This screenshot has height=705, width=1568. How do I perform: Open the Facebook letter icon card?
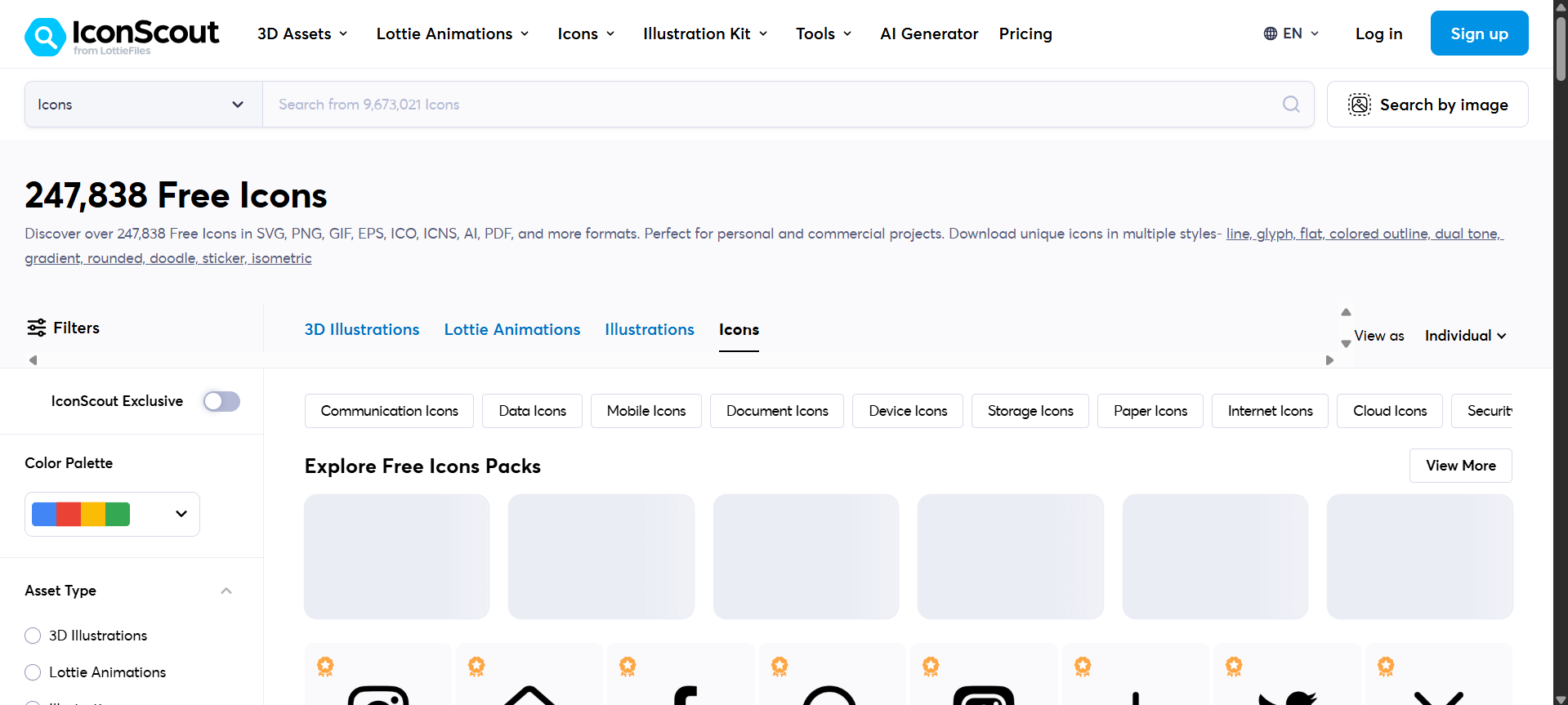click(681, 675)
